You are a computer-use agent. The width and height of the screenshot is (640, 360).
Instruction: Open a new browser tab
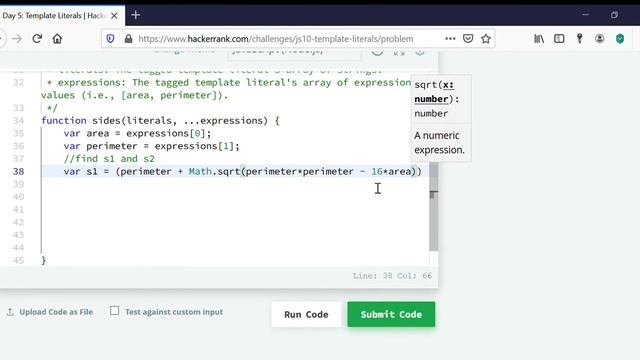click(x=136, y=16)
